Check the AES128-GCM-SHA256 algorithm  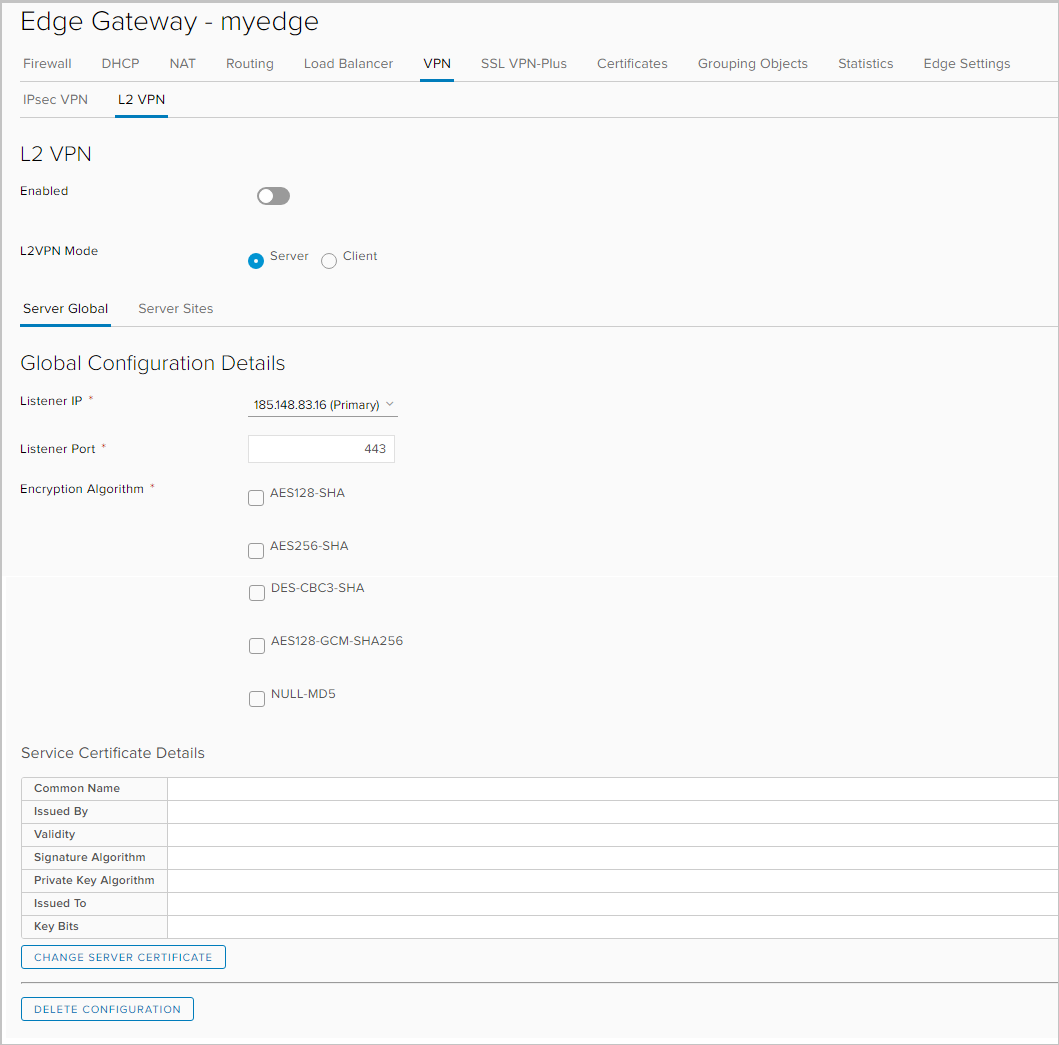[x=257, y=645]
